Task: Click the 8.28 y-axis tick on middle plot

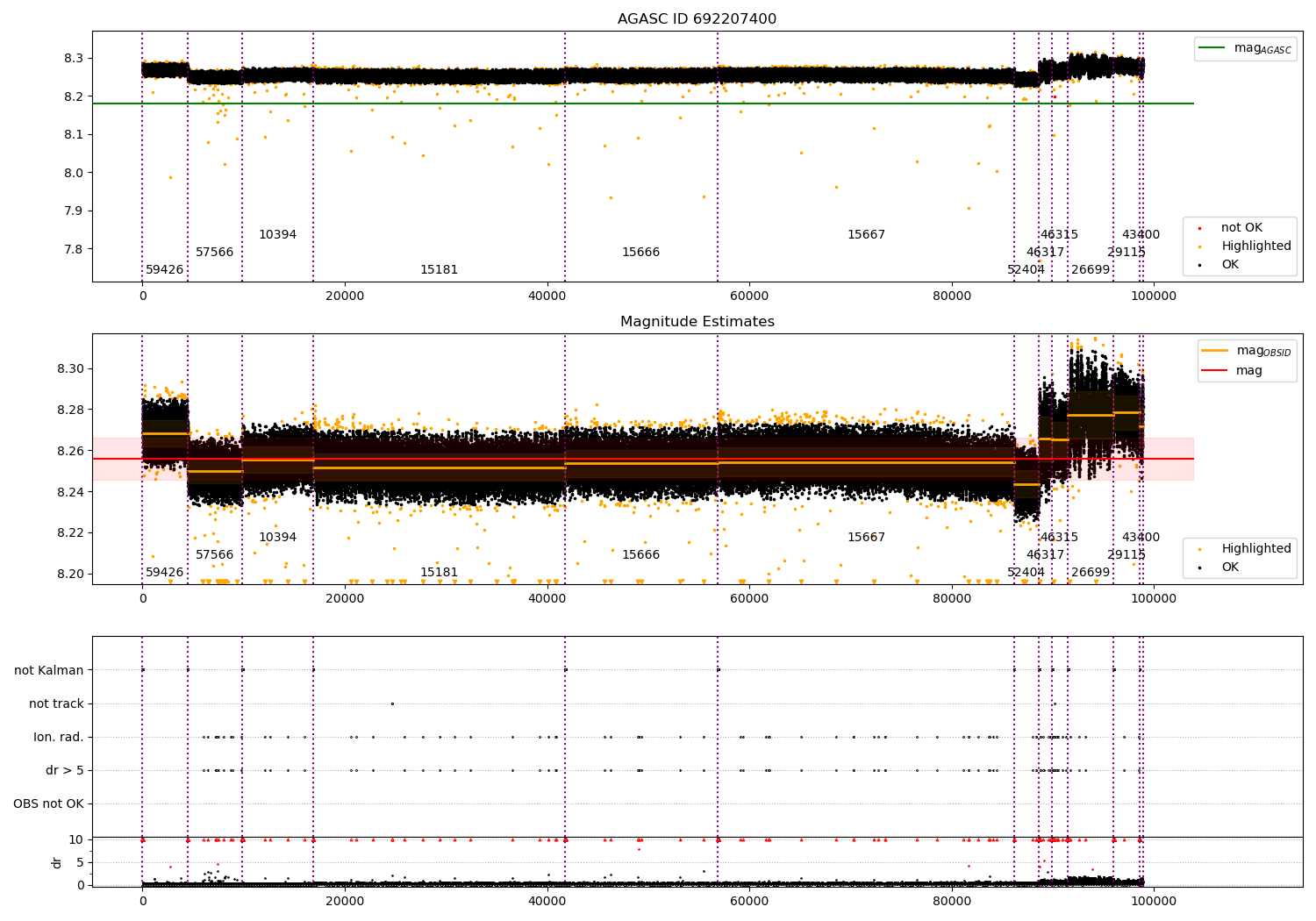Action: click(70, 411)
